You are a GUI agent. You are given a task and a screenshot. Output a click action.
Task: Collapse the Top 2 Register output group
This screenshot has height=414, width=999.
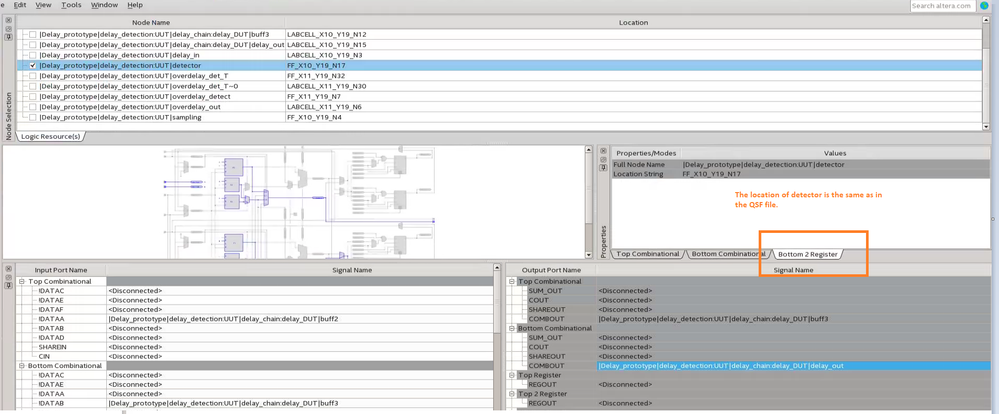click(512, 394)
